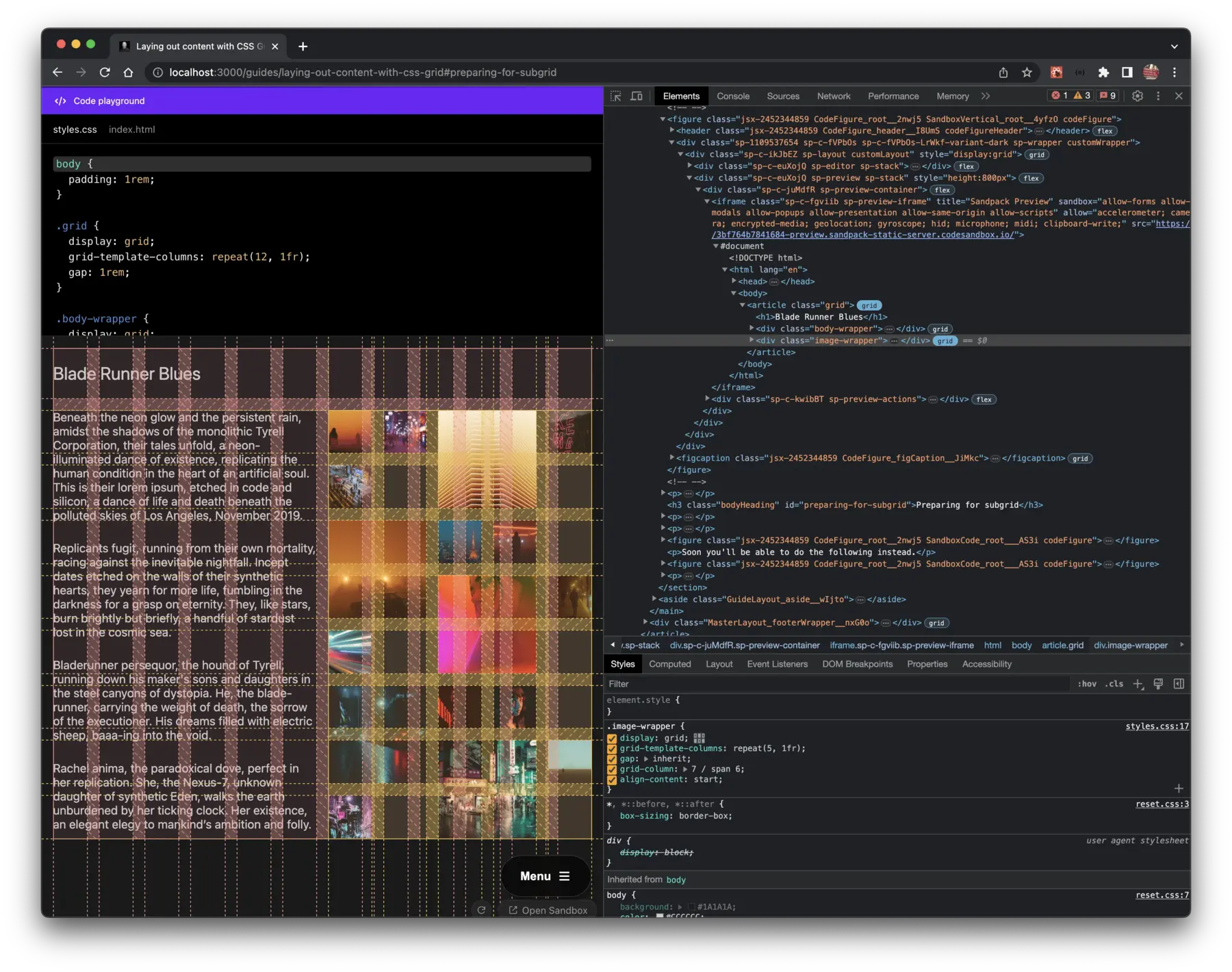This screenshot has width=1232, height=972.
Task: Uncheck the align-content: start declaration
Action: [x=612, y=780]
